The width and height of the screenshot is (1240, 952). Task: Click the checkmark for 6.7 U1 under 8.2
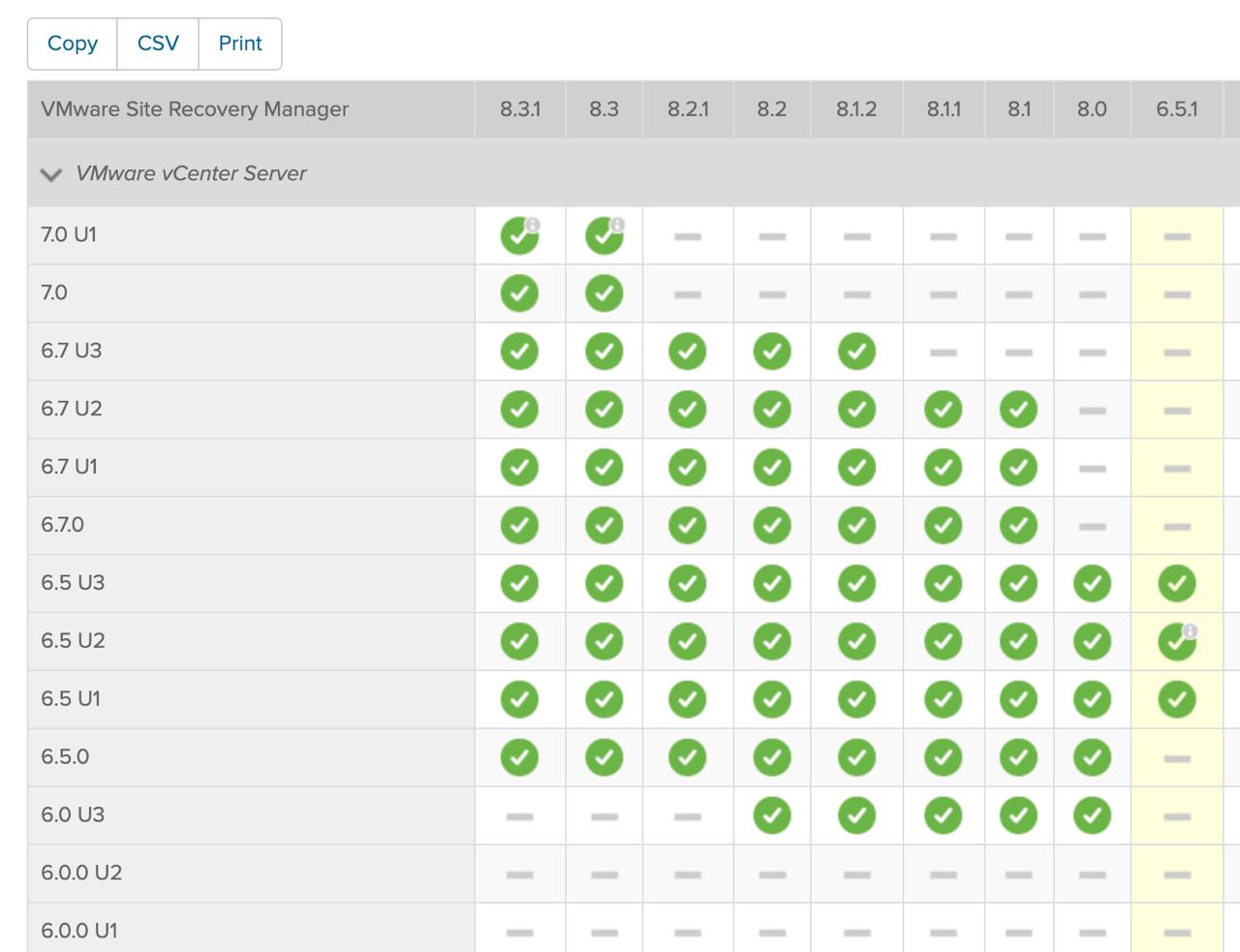pos(772,467)
